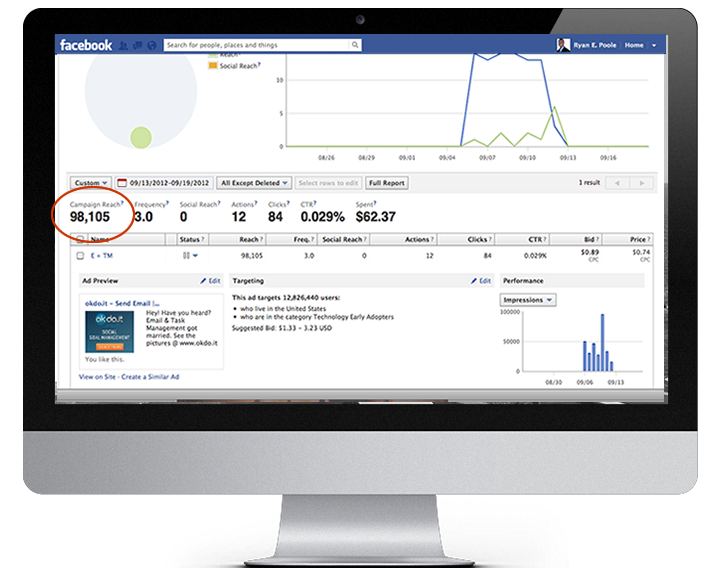Edit the Ad Preview section
This screenshot has width=710, height=575.
pos(211,281)
